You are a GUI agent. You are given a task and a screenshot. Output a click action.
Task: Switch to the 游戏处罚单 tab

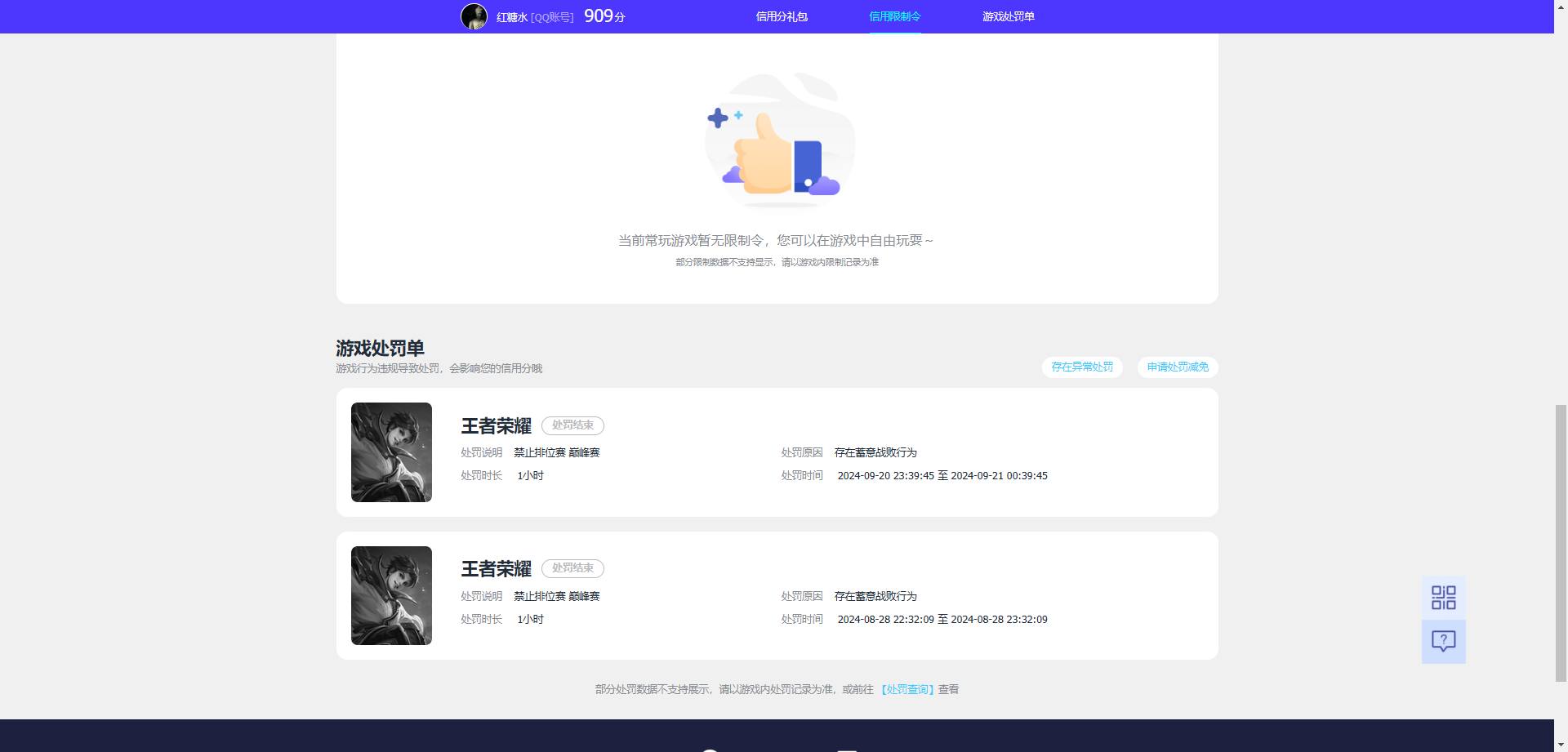(1009, 16)
